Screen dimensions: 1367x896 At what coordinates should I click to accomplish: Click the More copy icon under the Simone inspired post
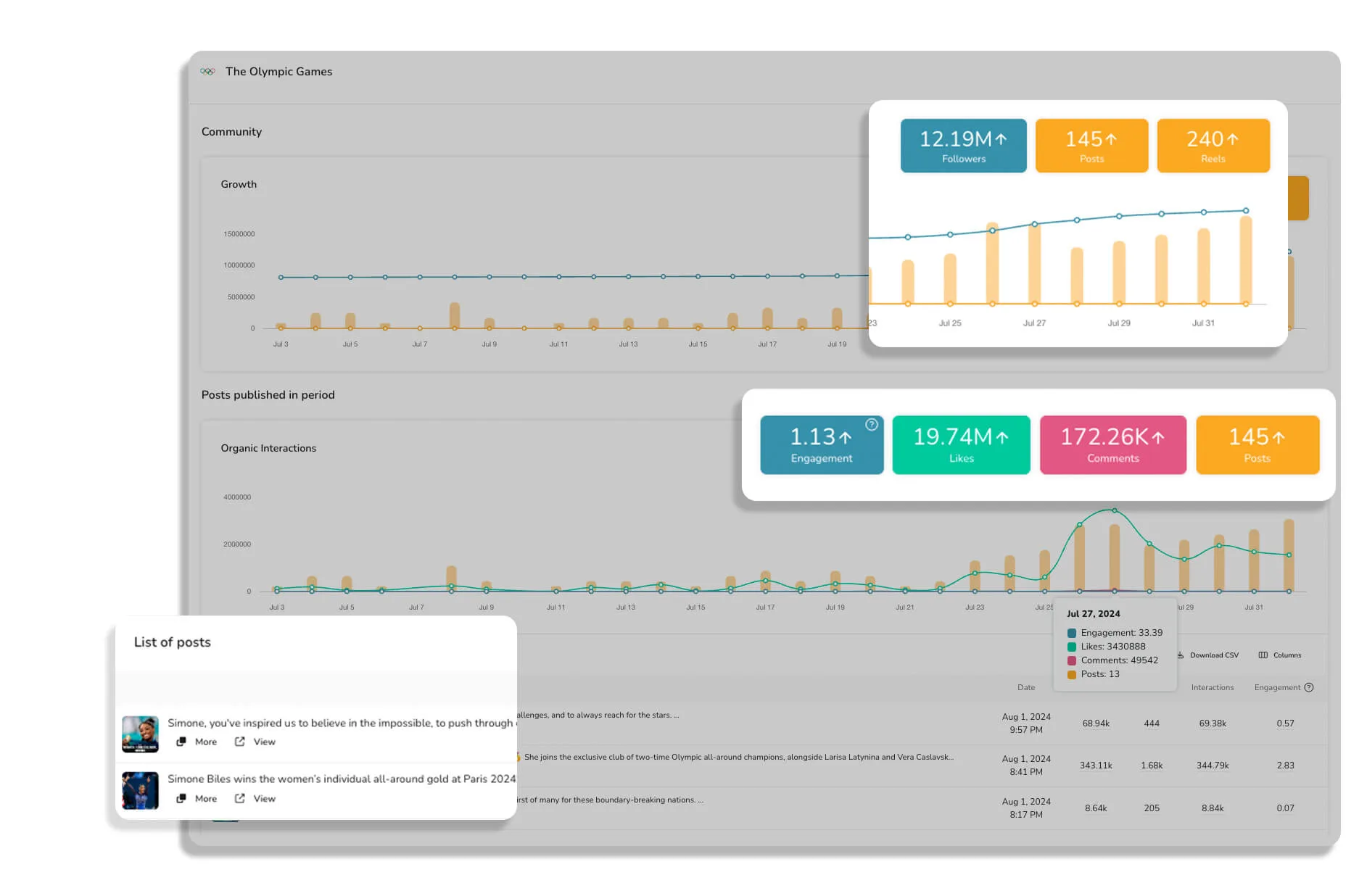click(x=181, y=742)
